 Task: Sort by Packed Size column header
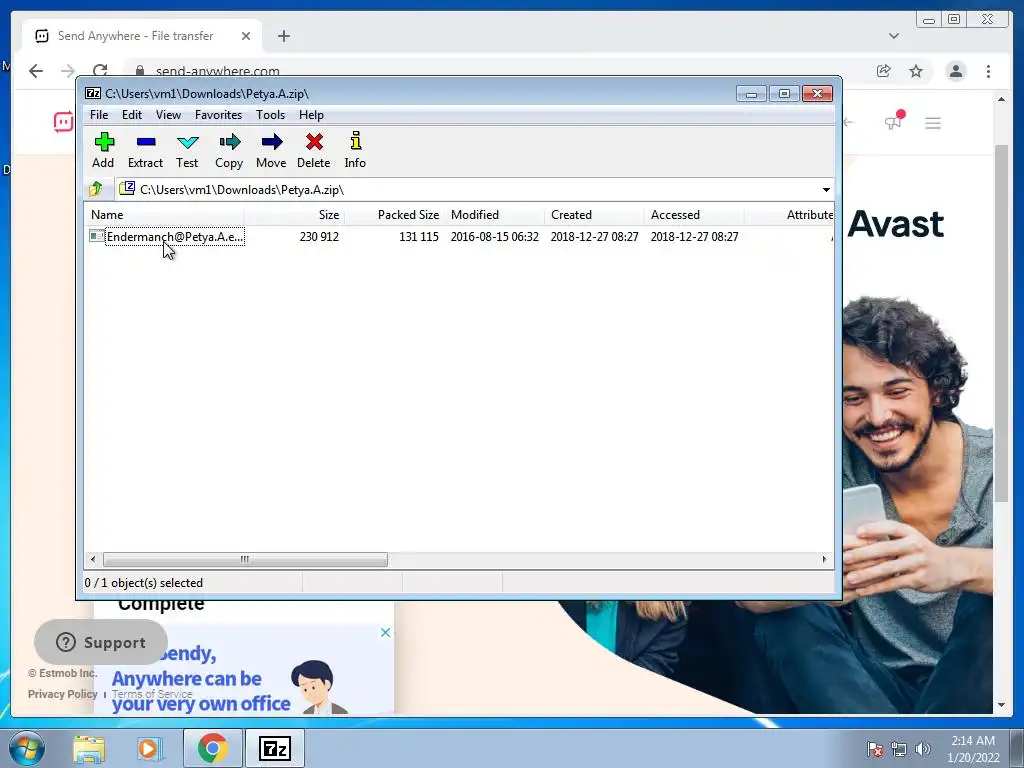point(394,215)
